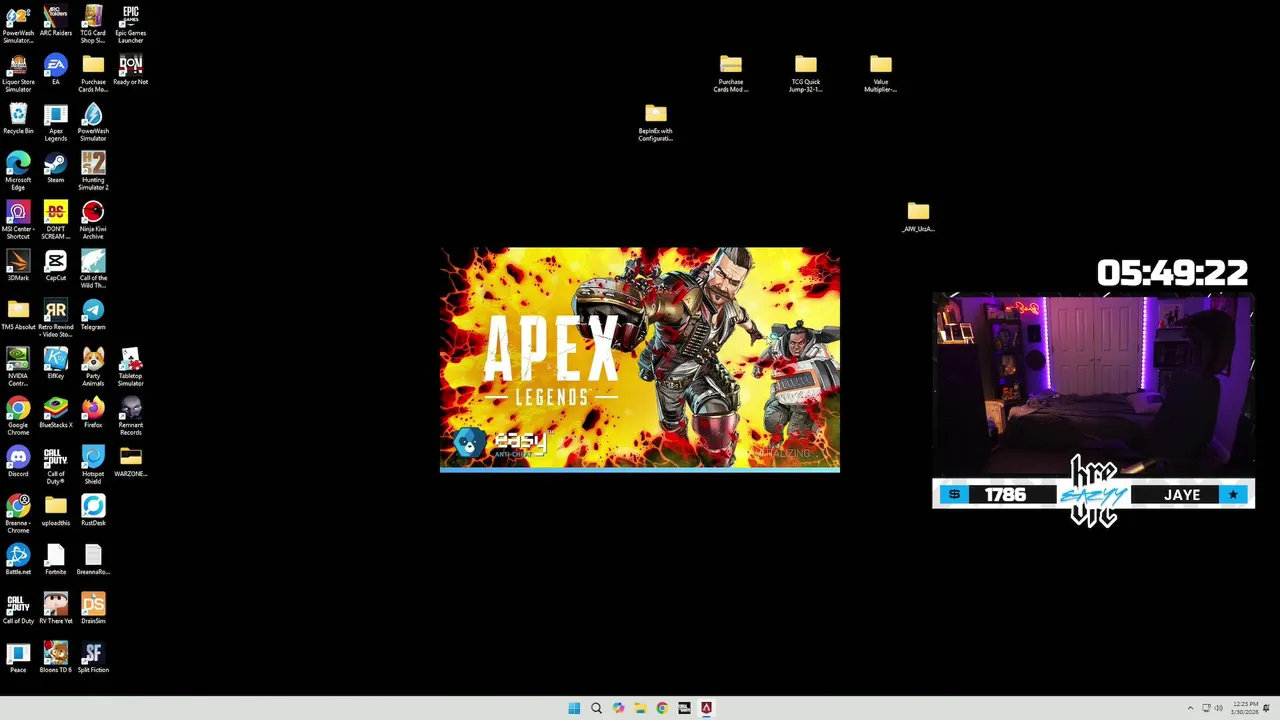
Task: Click the 05:49:22 timer overlay
Action: pos(1172,272)
